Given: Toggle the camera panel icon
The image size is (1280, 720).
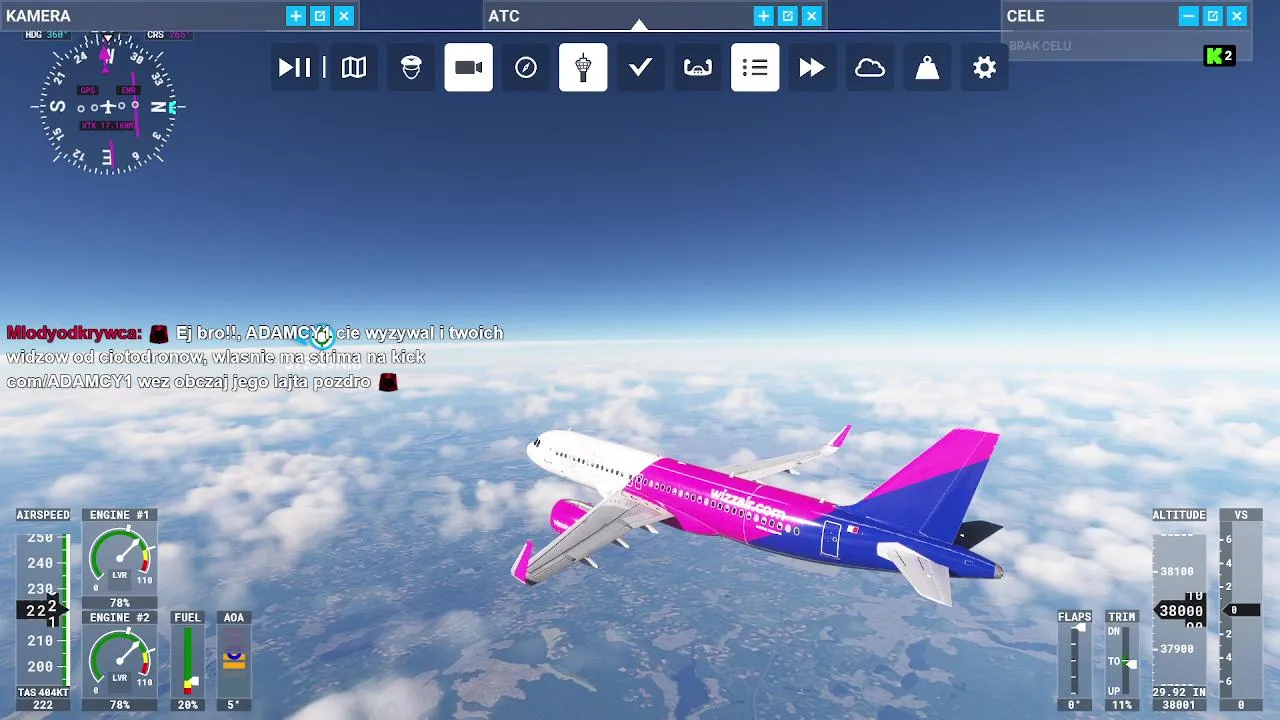Looking at the screenshot, I should pos(468,67).
